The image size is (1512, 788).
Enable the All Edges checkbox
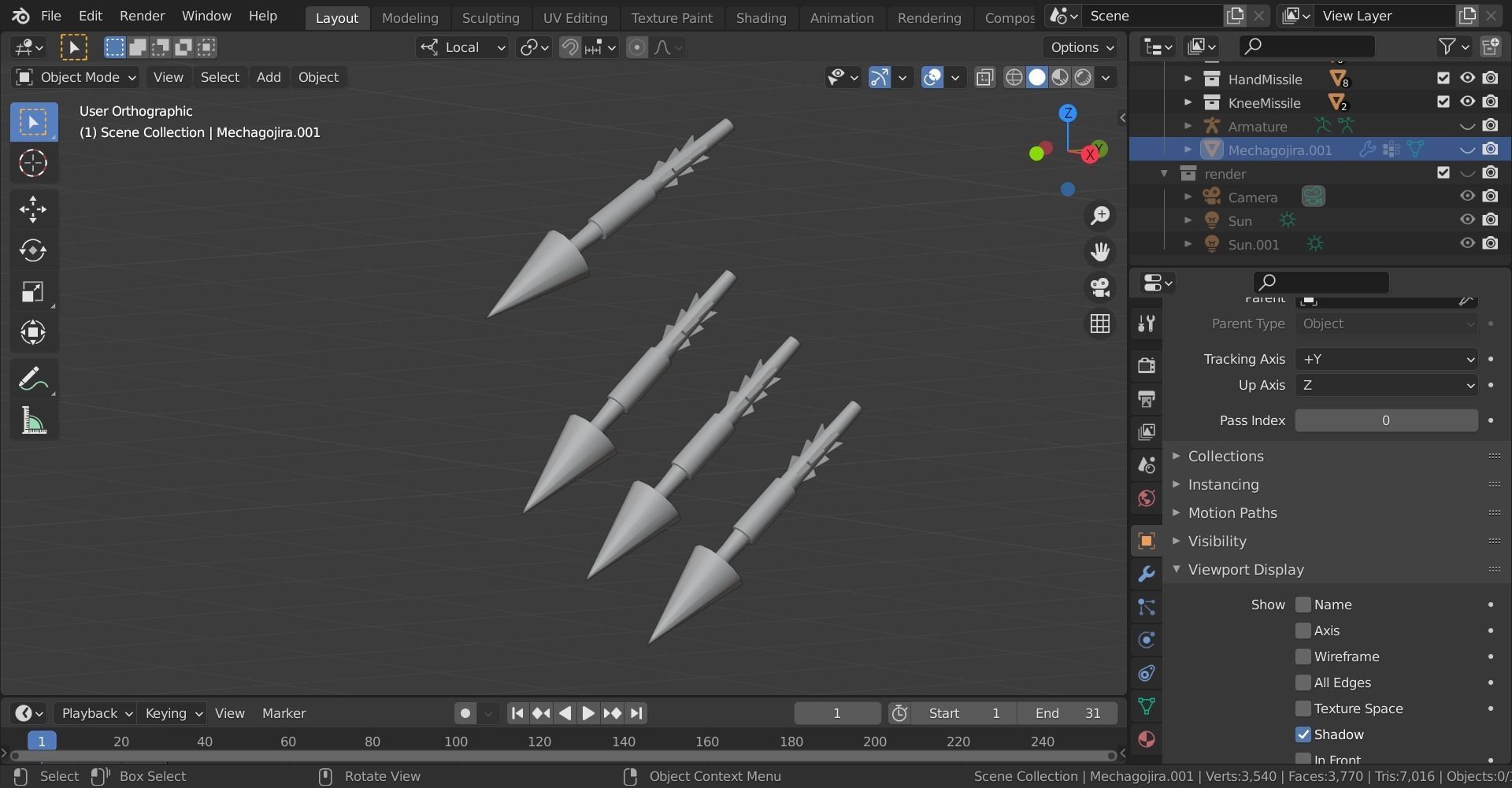point(1303,683)
